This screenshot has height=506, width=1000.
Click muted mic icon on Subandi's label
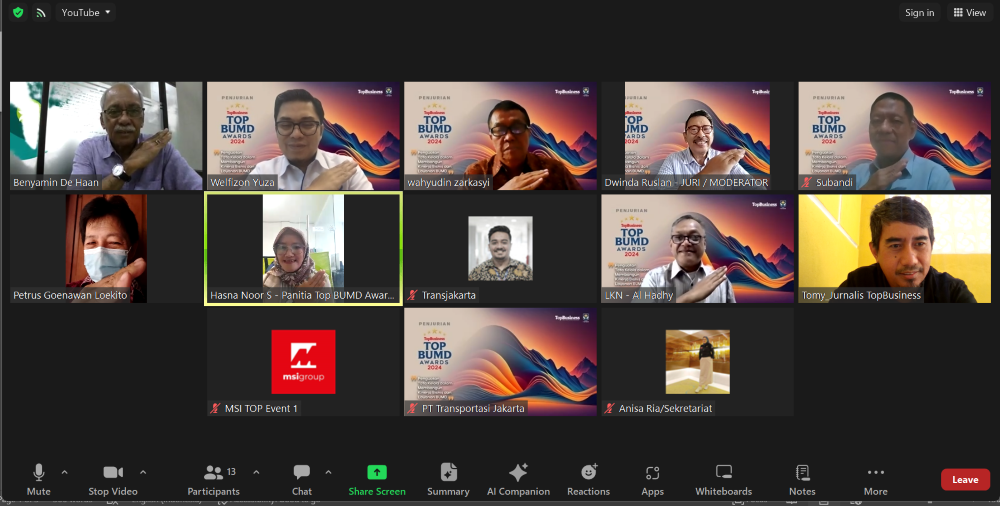[x=807, y=182]
